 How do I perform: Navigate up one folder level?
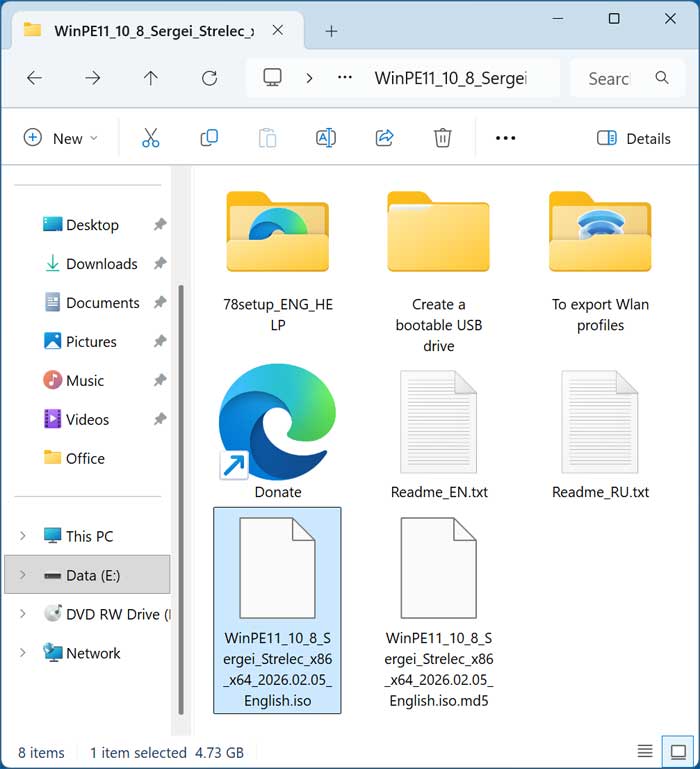[151, 77]
